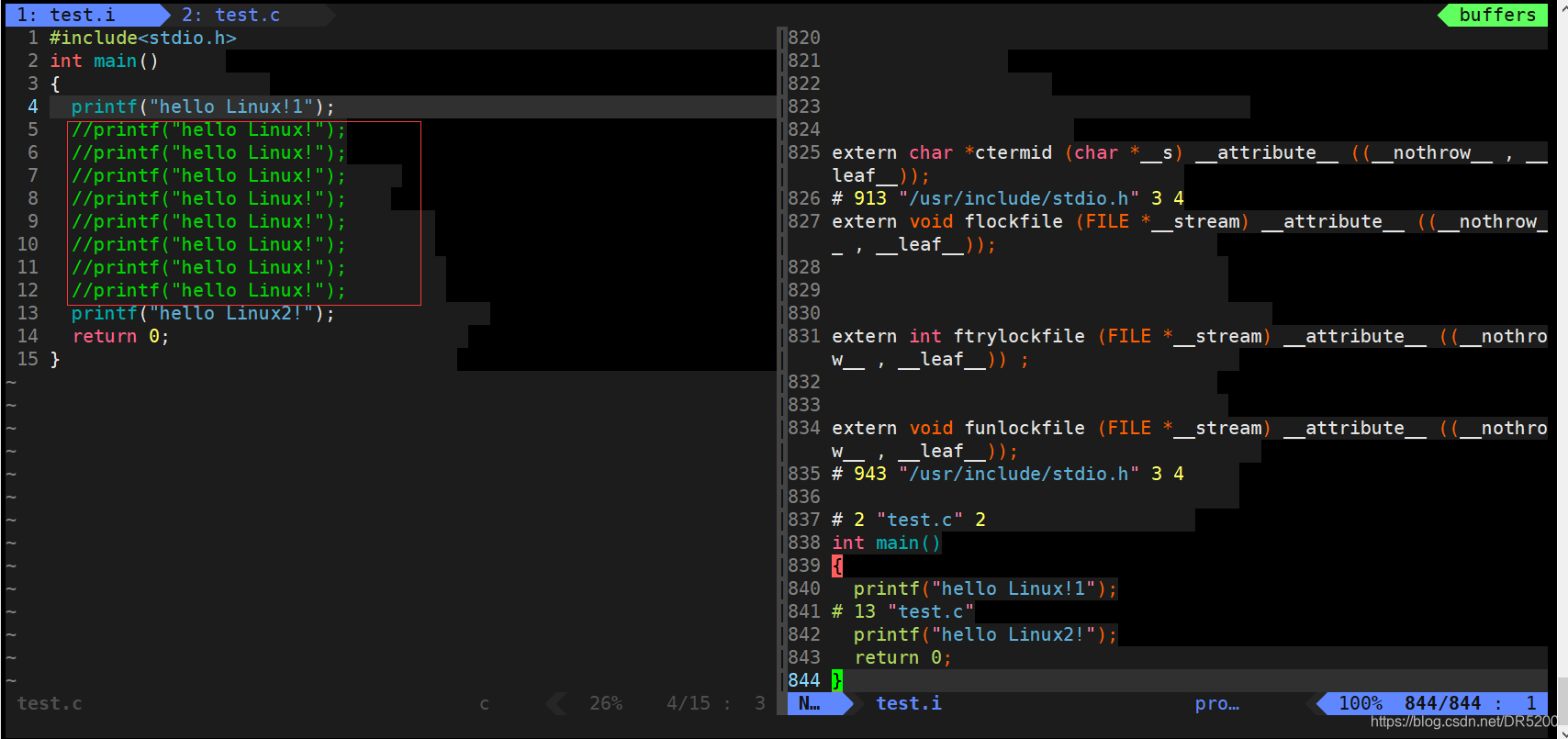Select the printf("hello Linux!1") line in test.c

pos(203,106)
